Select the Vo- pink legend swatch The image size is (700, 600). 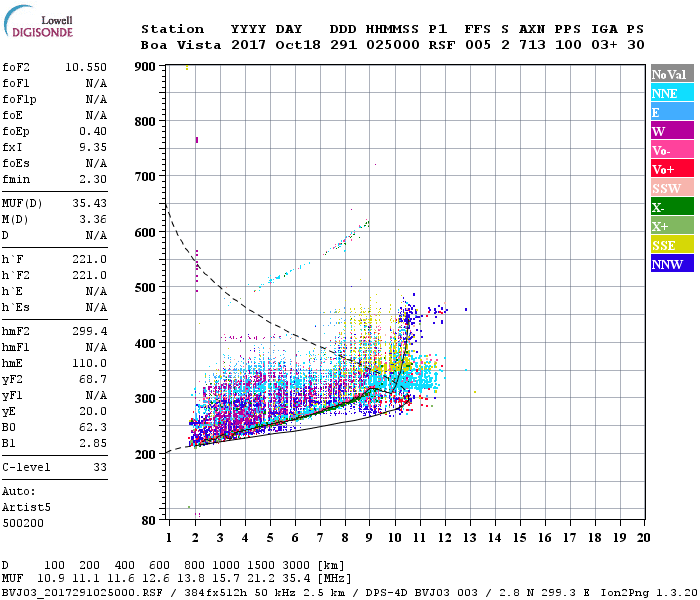pyautogui.click(x=672, y=150)
